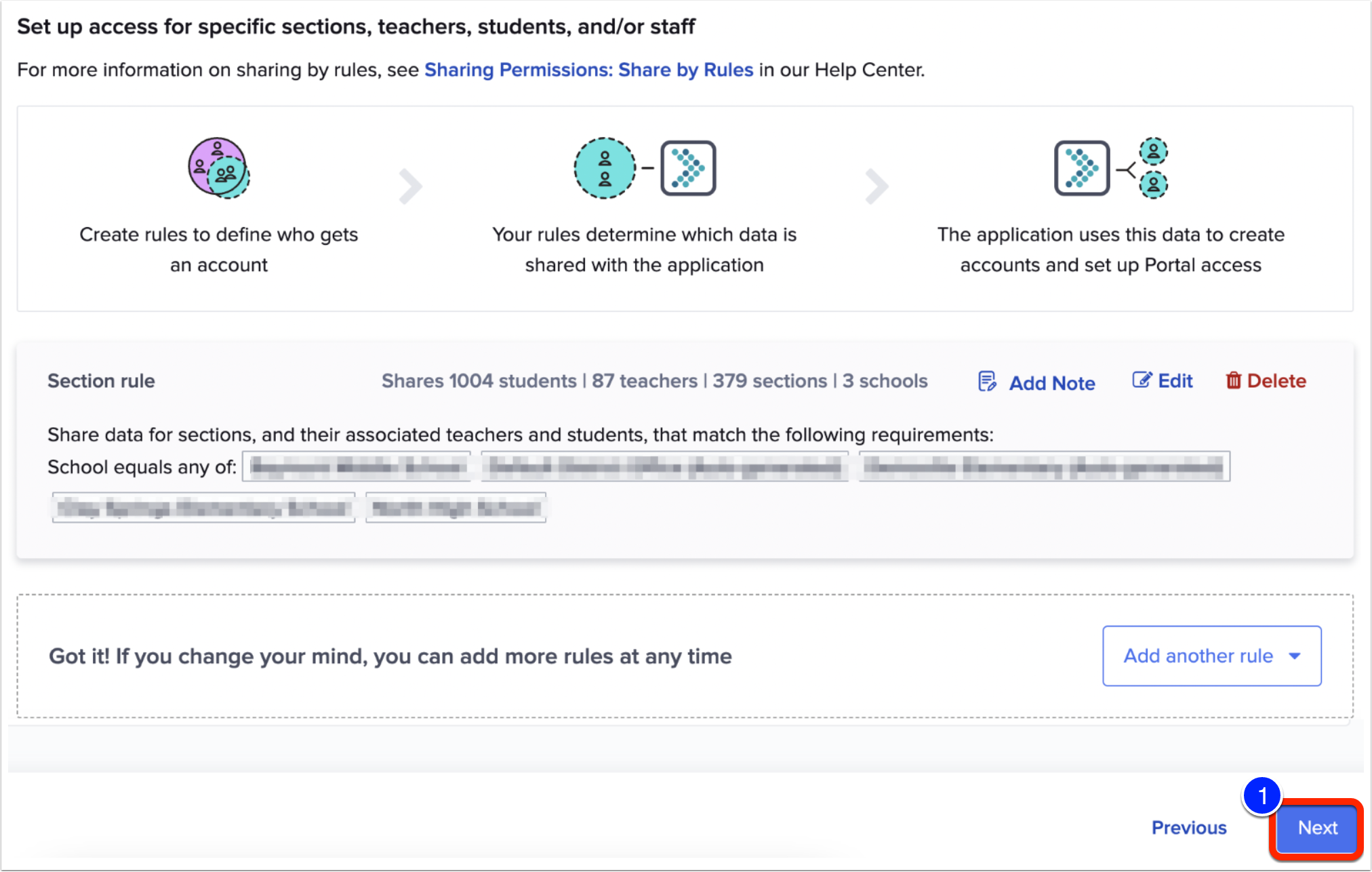The width and height of the screenshot is (1372, 872).
Task: Click 'Your rules determine which data is' text
Action: click(644, 235)
